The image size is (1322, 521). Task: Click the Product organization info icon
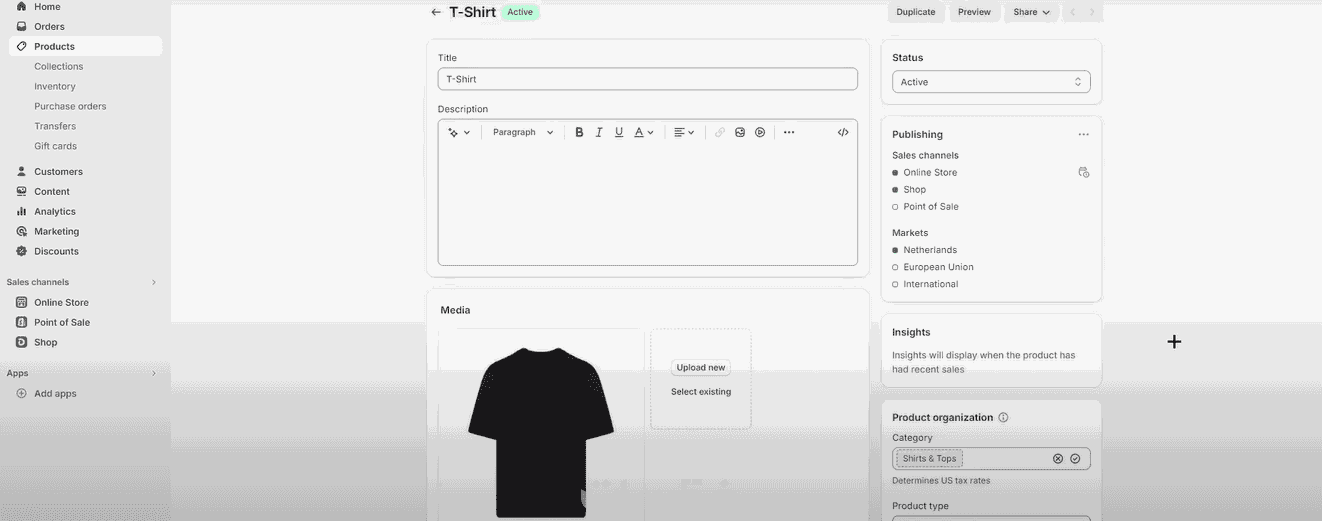click(1003, 417)
